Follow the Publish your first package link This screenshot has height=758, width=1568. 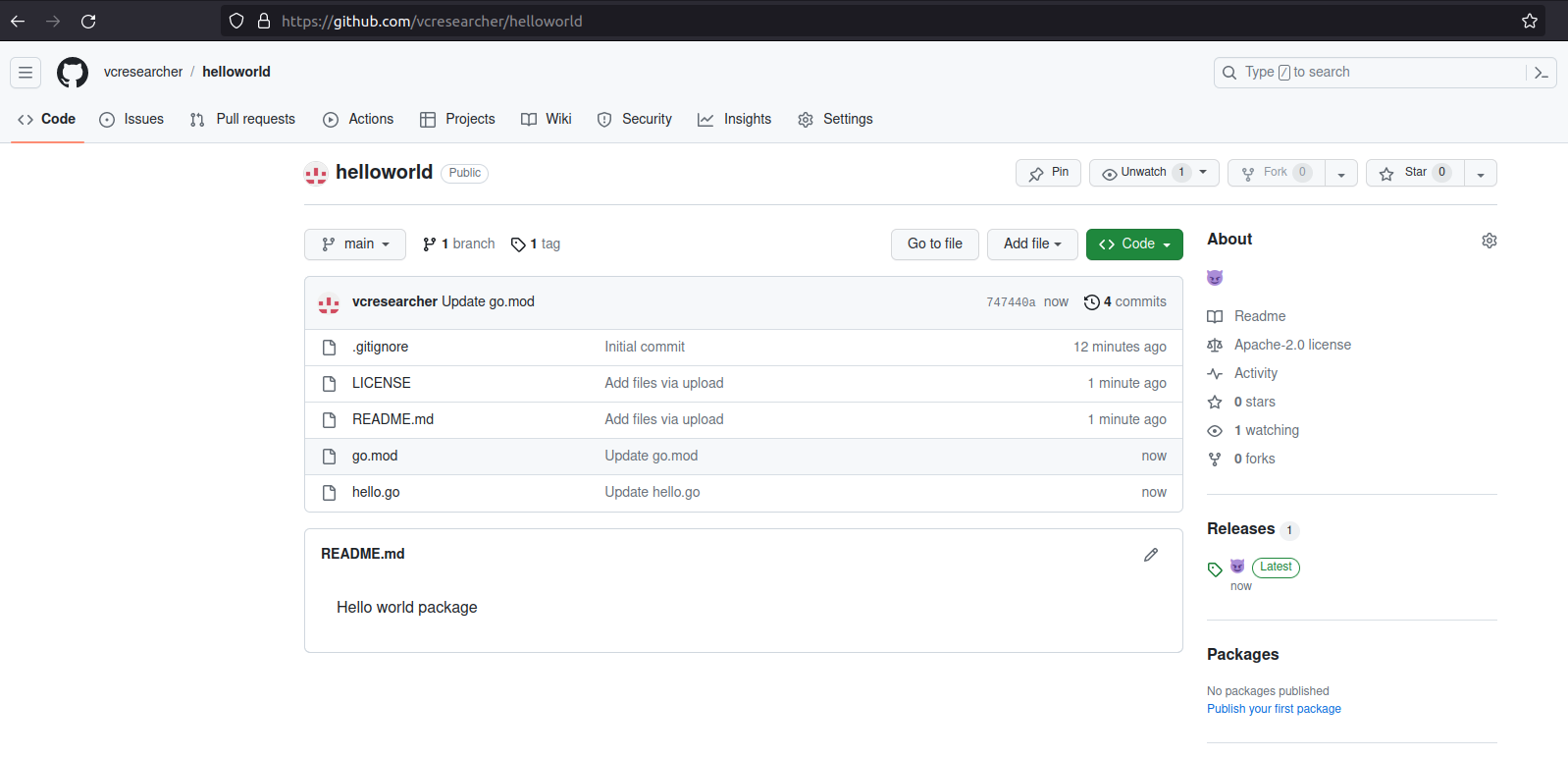click(x=1274, y=709)
